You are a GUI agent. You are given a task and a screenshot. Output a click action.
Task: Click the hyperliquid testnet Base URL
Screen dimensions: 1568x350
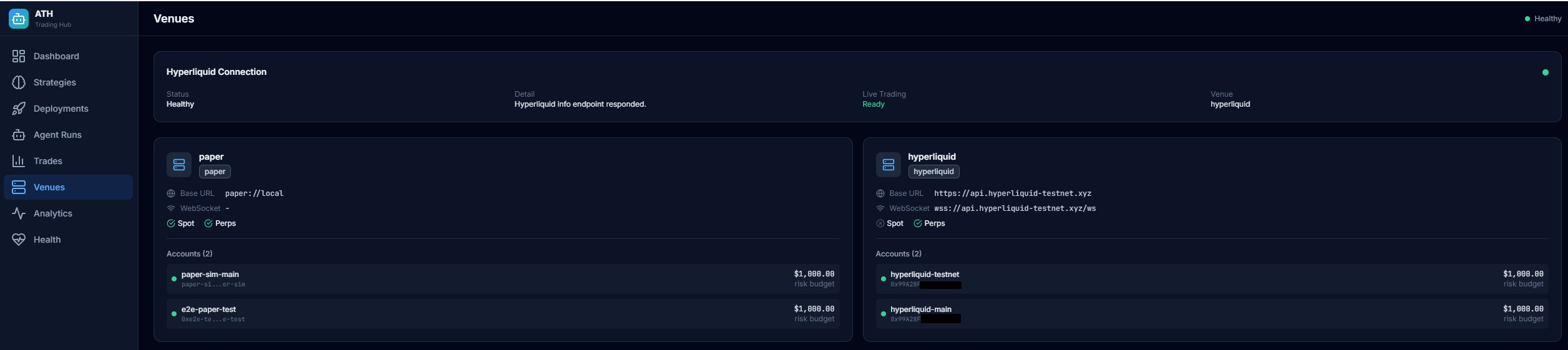point(1012,193)
